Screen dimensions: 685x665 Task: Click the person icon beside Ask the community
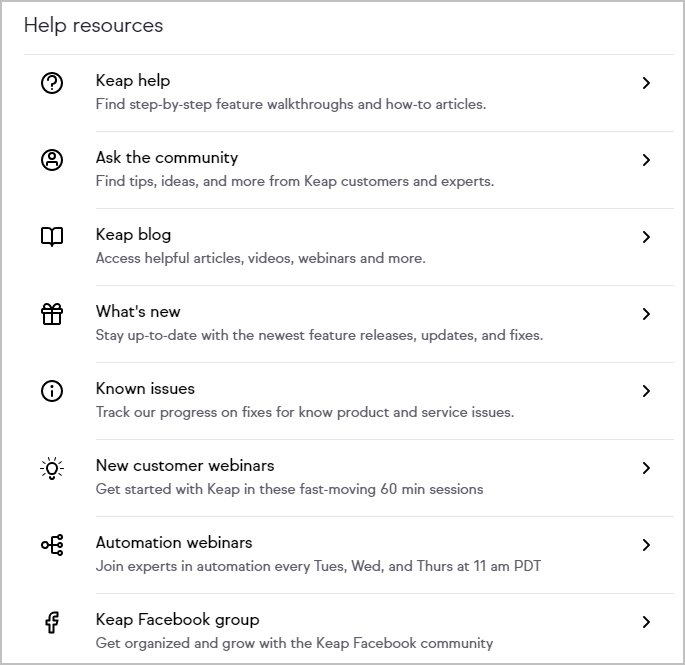pos(52,160)
